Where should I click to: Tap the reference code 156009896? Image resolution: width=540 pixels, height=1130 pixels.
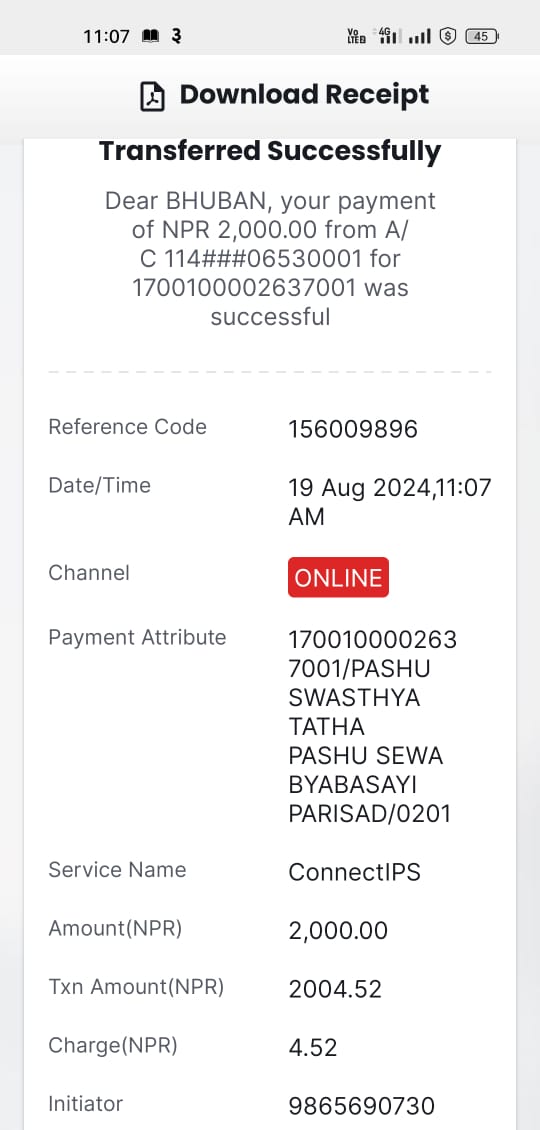(353, 430)
